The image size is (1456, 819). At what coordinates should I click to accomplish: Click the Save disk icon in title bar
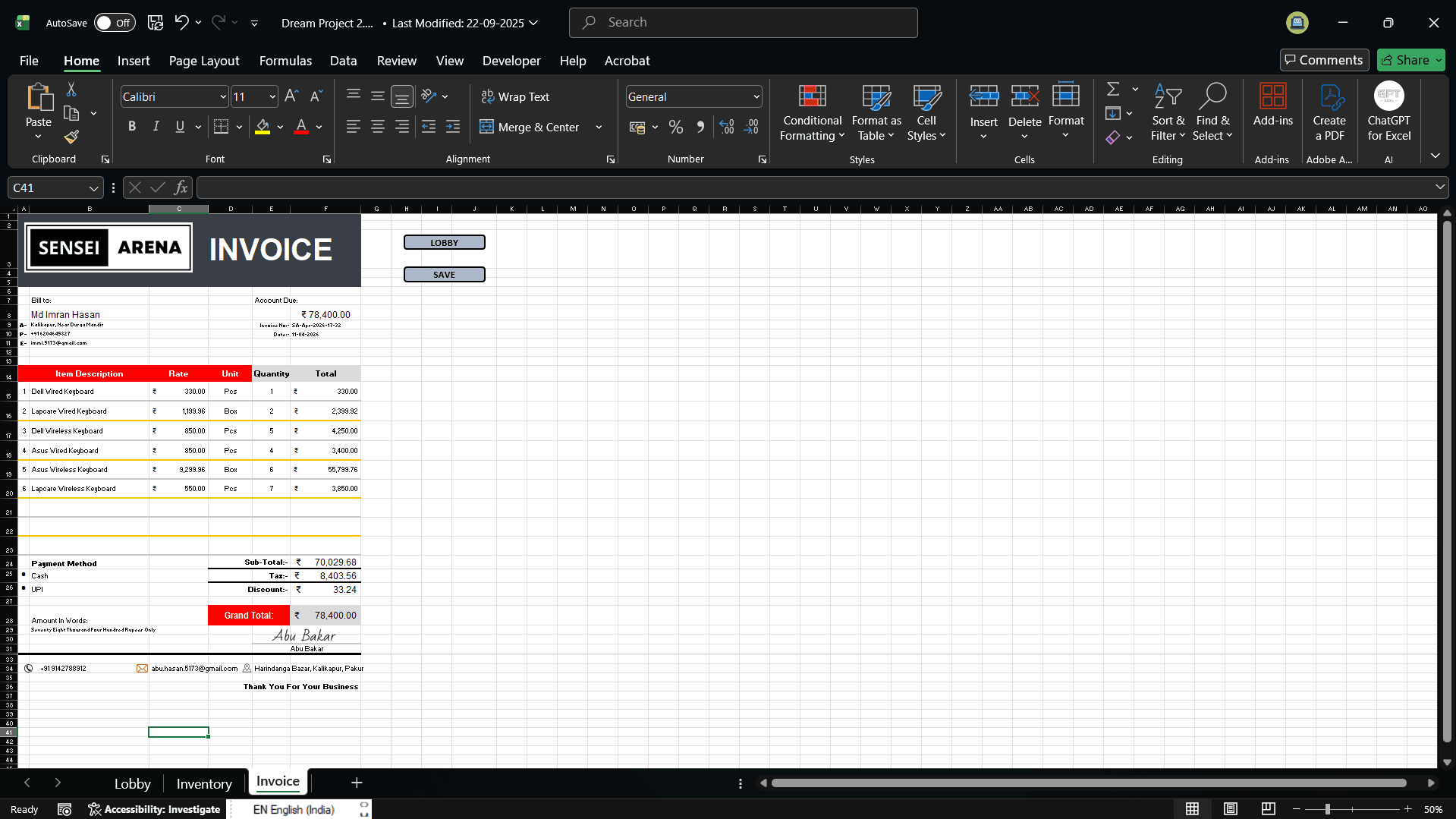(x=156, y=23)
